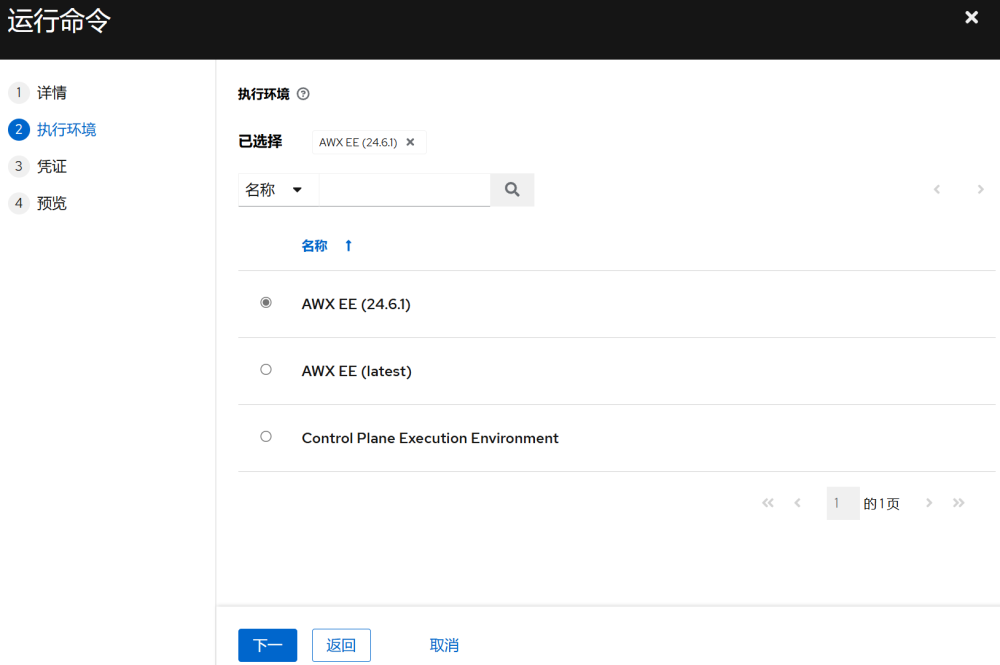The width and height of the screenshot is (1000, 665).
Task: Remove the AWX EE (24.6.1) chip
Action: pos(410,142)
